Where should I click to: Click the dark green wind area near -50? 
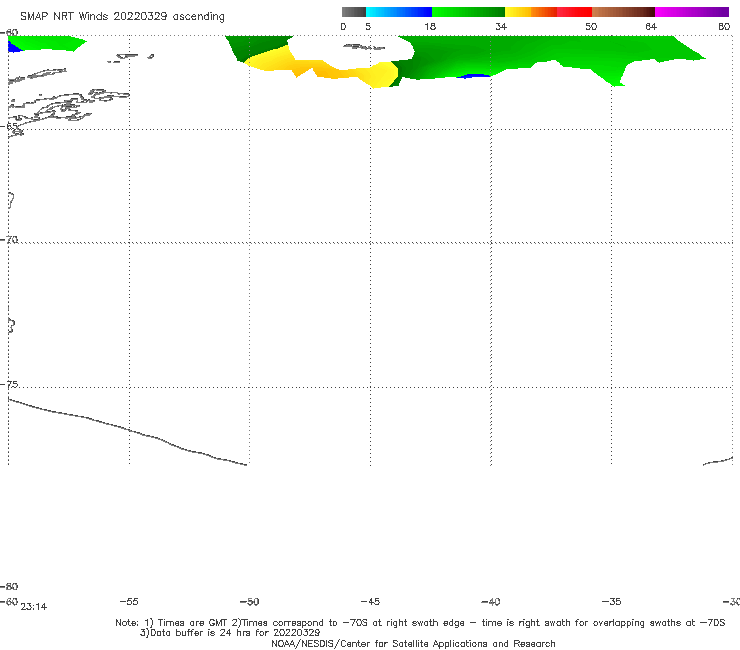point(255,46)
